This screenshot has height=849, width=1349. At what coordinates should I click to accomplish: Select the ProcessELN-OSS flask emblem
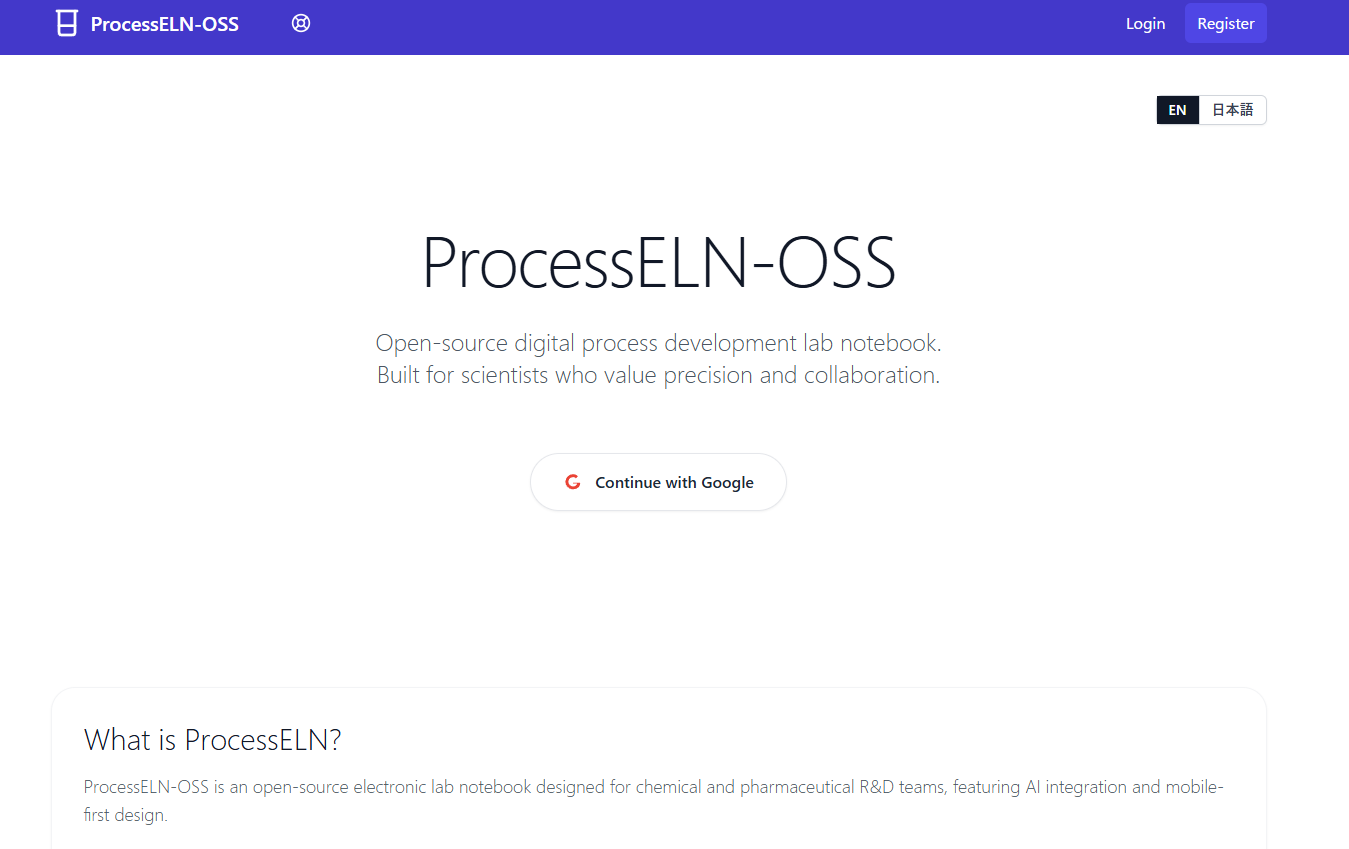click(x=65, y=22)
